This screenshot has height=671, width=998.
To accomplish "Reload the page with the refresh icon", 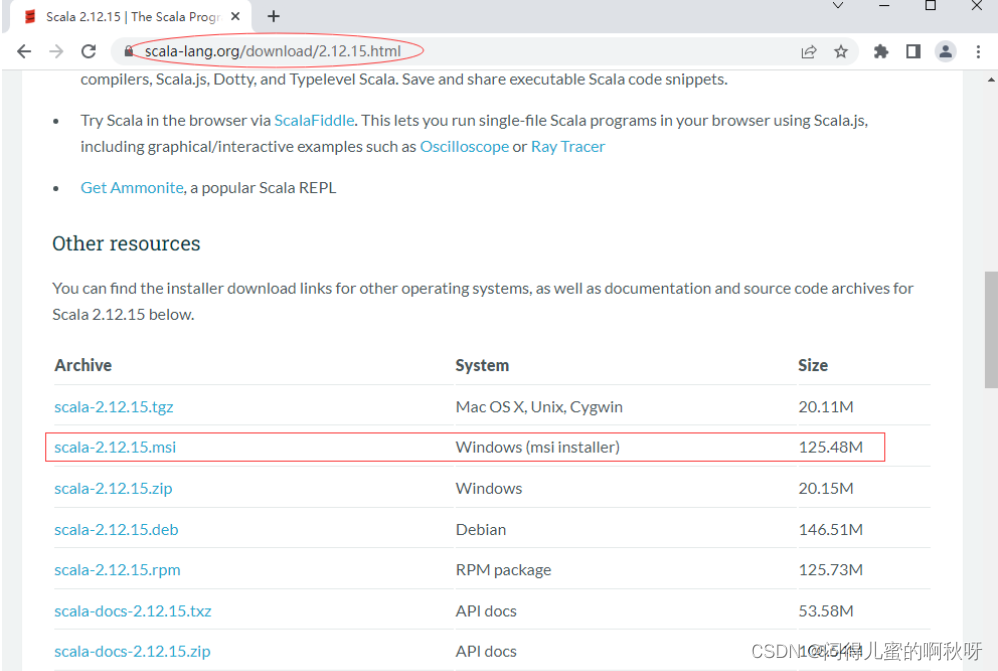I will coord(88,52).
